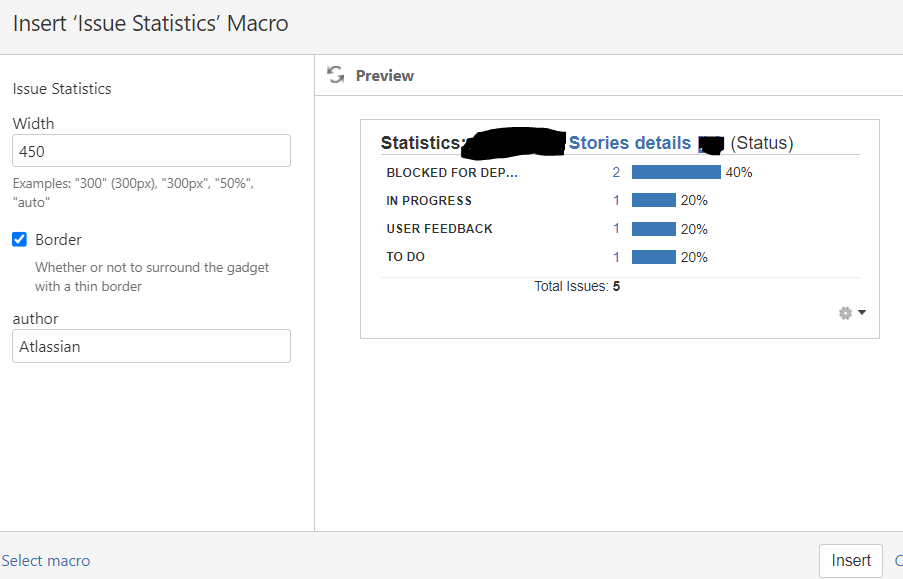
Task: Click the BLOCKED FOR DEP issue count 2
Action: [617, 172]
